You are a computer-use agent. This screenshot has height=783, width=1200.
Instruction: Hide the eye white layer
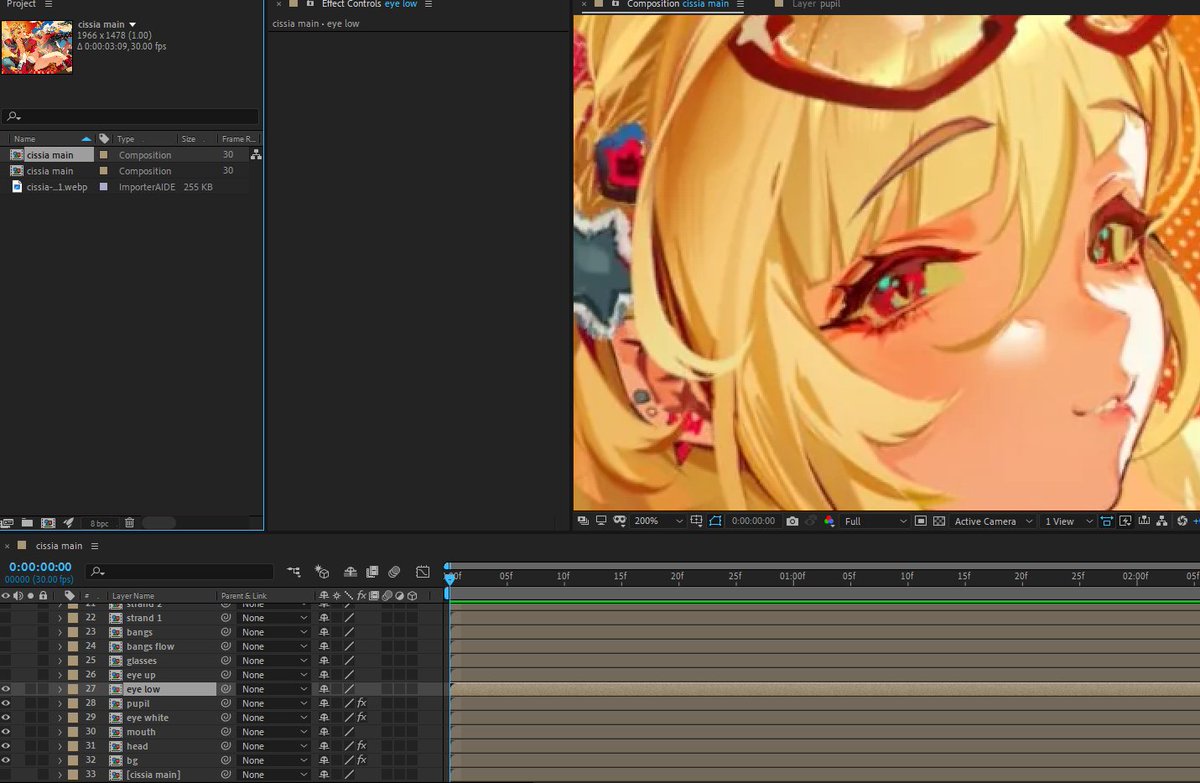[x=7, y=717]
